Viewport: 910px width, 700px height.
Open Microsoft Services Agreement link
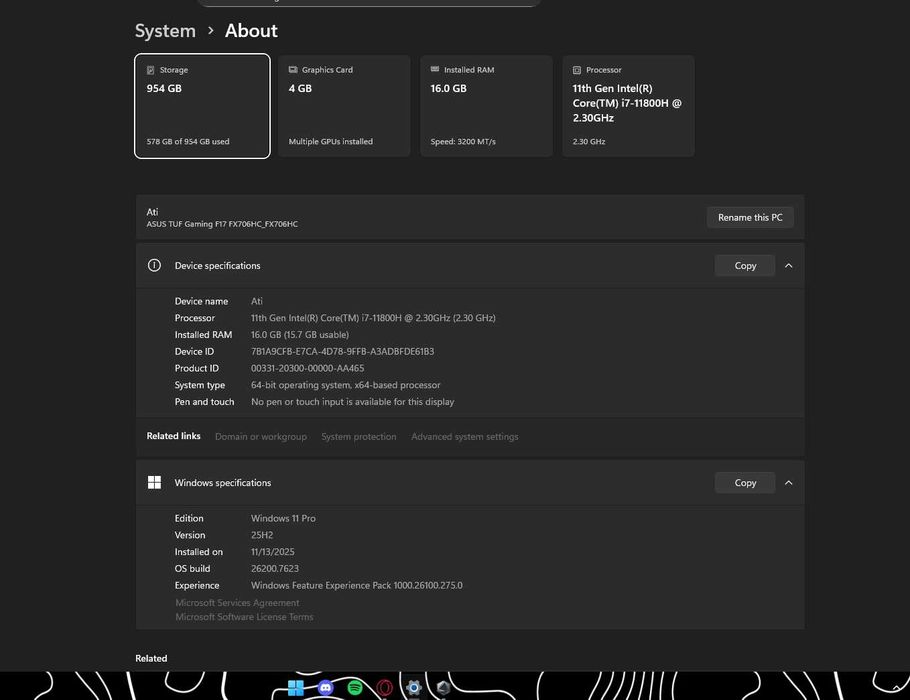tap(237, 602)
